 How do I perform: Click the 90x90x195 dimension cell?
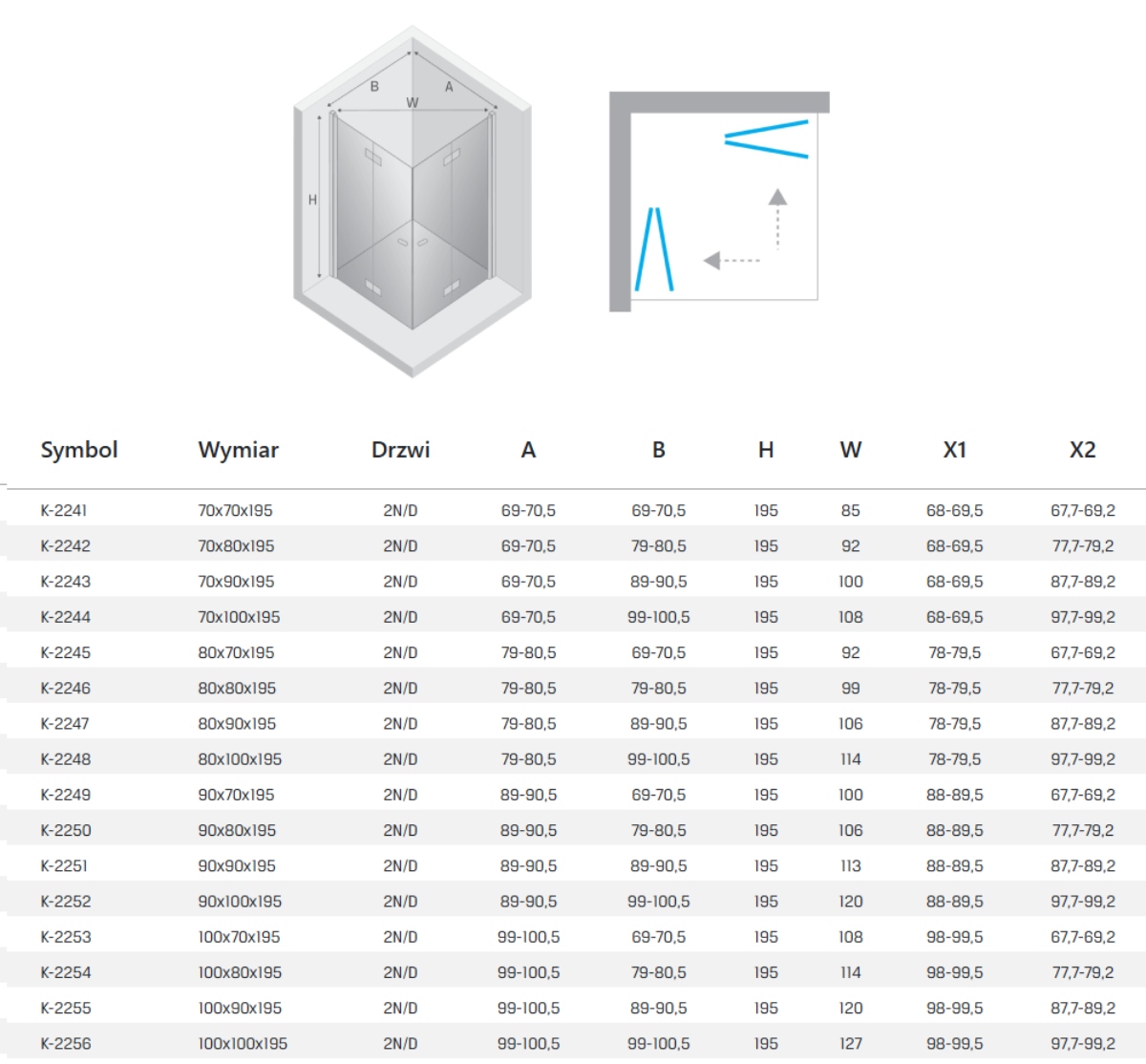[237, 866]
